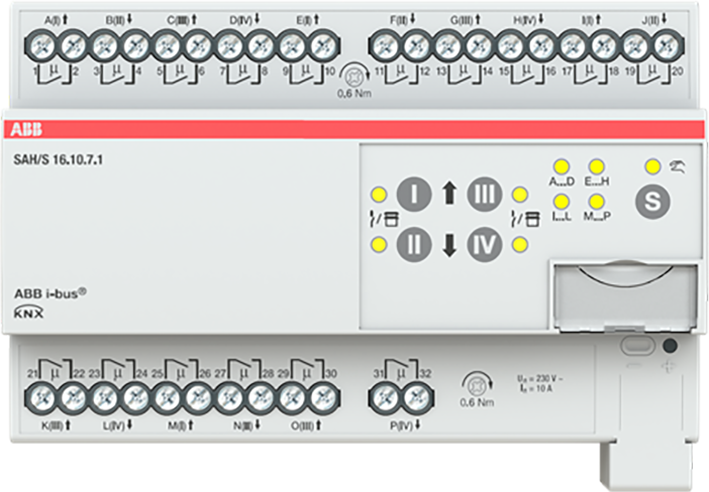This screenshot has height=492, width=709.
Task: Click the relay contact symbol between terminals 3 and 4
Action: [117, 74]
